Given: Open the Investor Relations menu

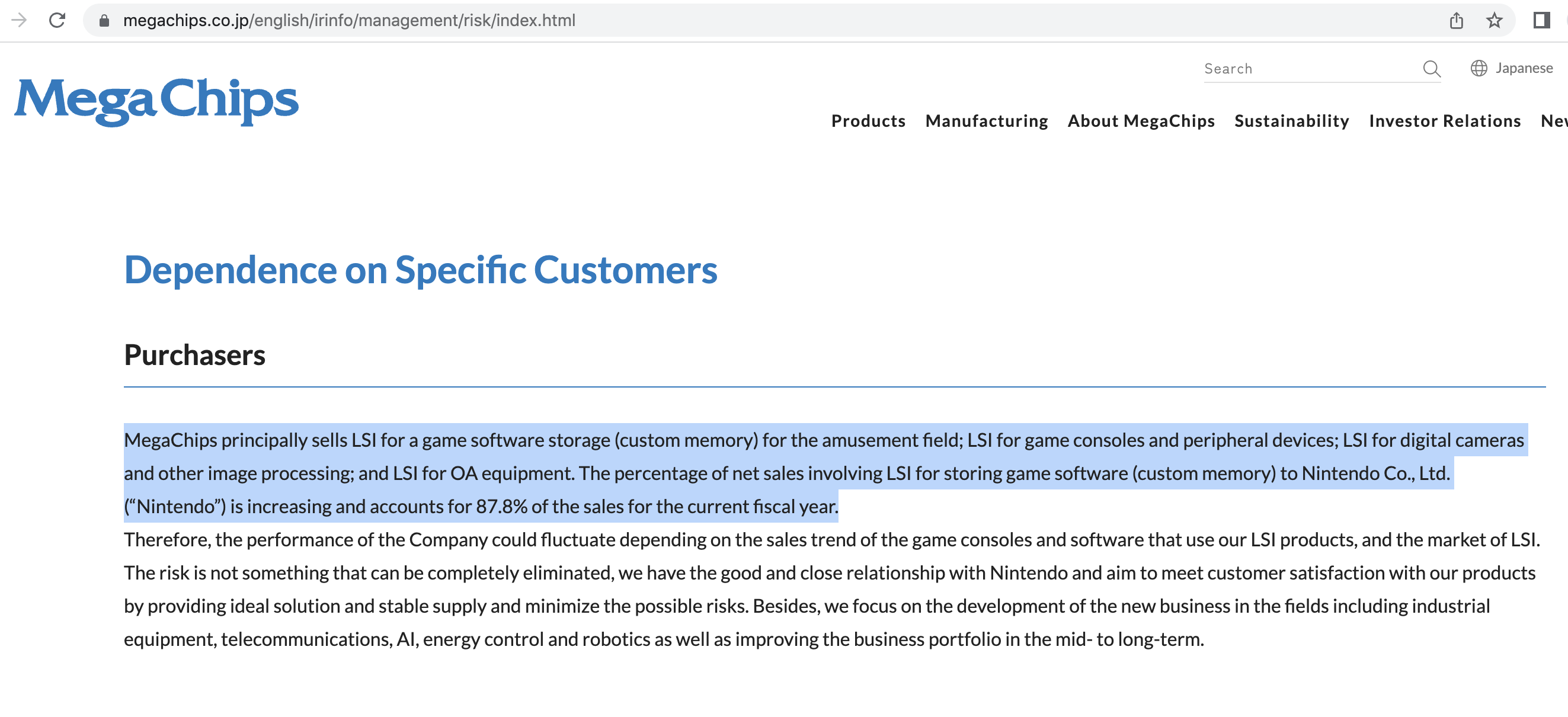Looking at the screenshot, I should [1444, 121].
